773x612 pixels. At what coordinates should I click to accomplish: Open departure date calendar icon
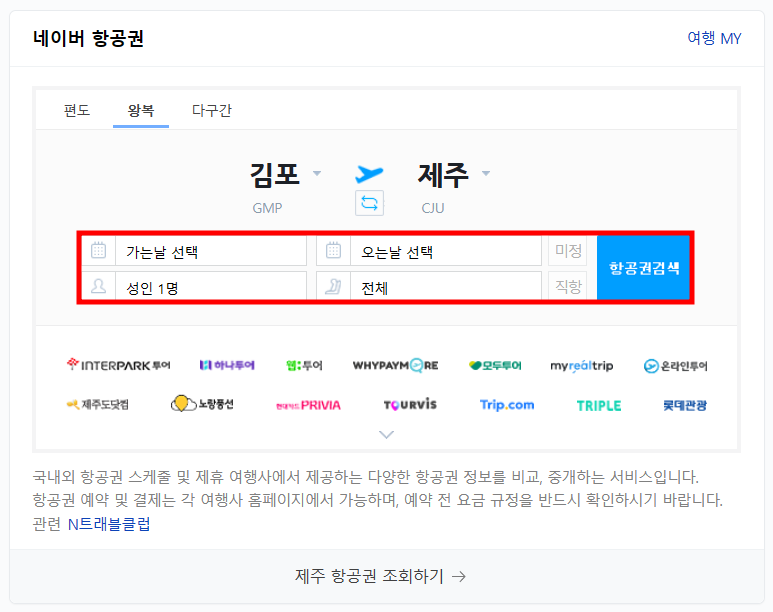(x=99, y=251)
